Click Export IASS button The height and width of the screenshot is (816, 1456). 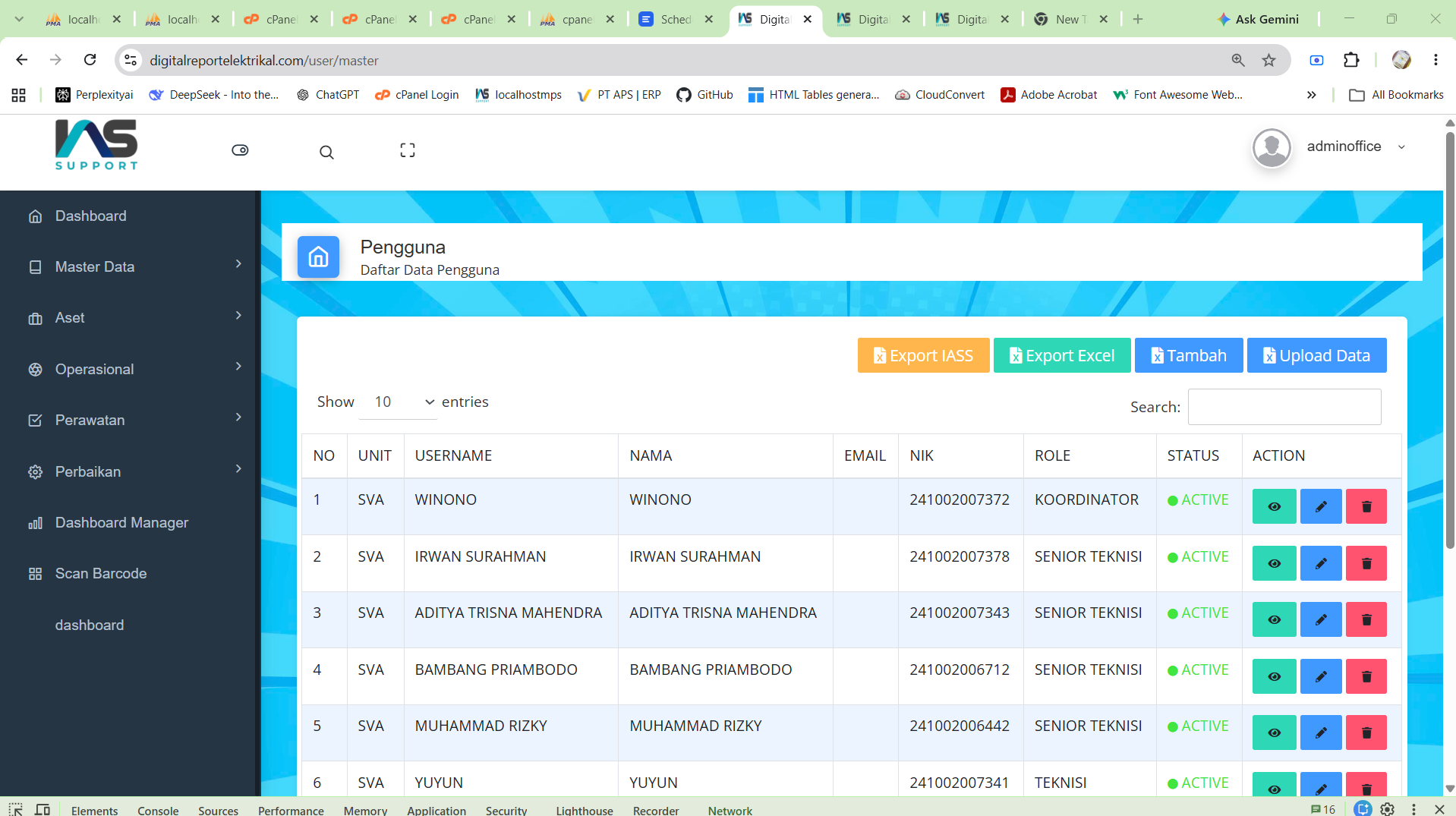[923, 355]
